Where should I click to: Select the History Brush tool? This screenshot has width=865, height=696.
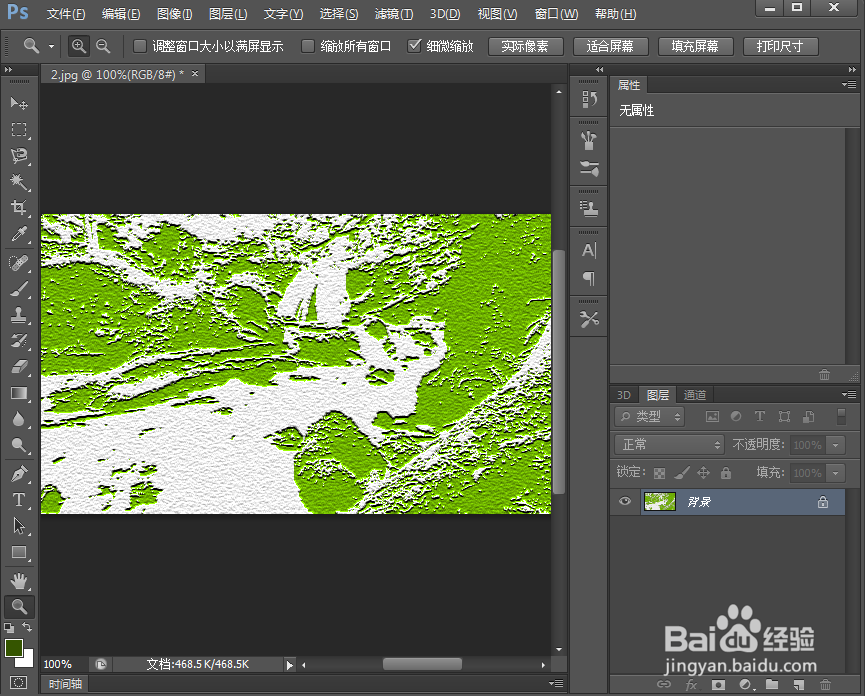point(19,340)
